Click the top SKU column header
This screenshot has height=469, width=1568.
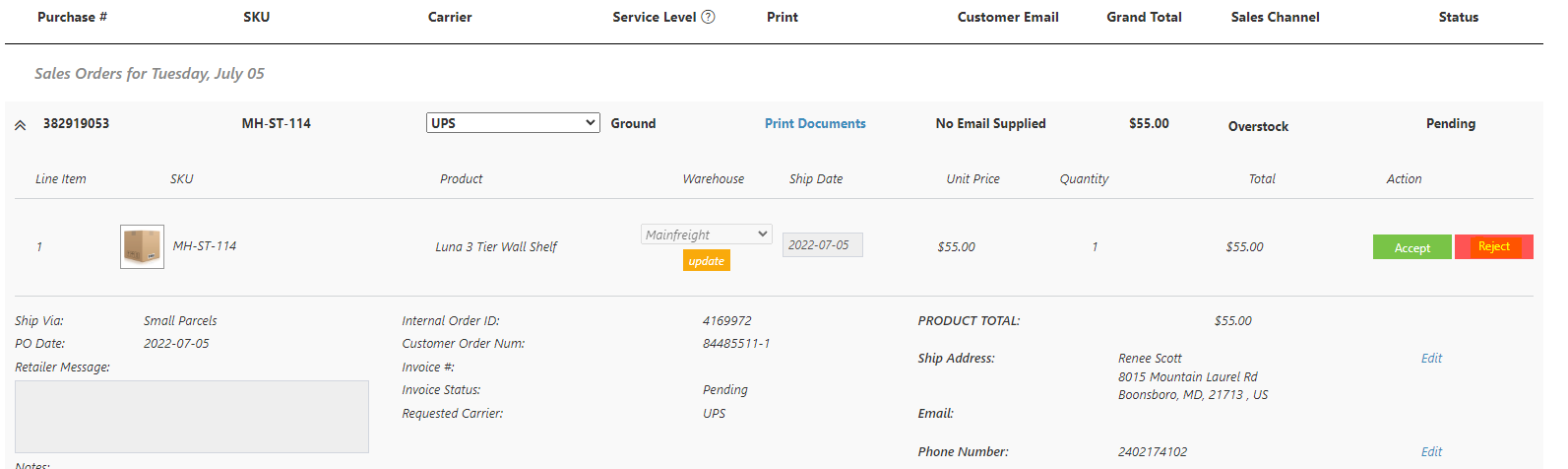256,17
